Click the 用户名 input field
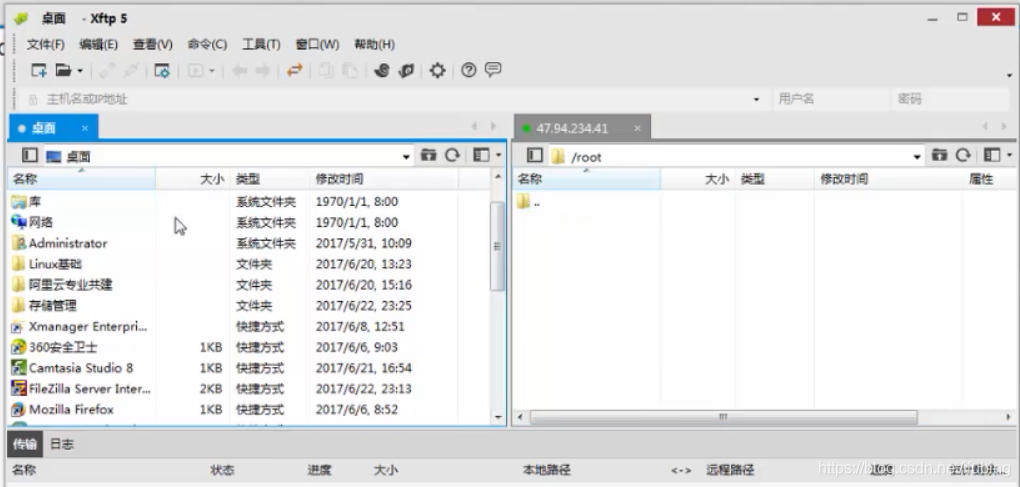This screenshot has width=1020, height=487. click(x=831, y=99)
